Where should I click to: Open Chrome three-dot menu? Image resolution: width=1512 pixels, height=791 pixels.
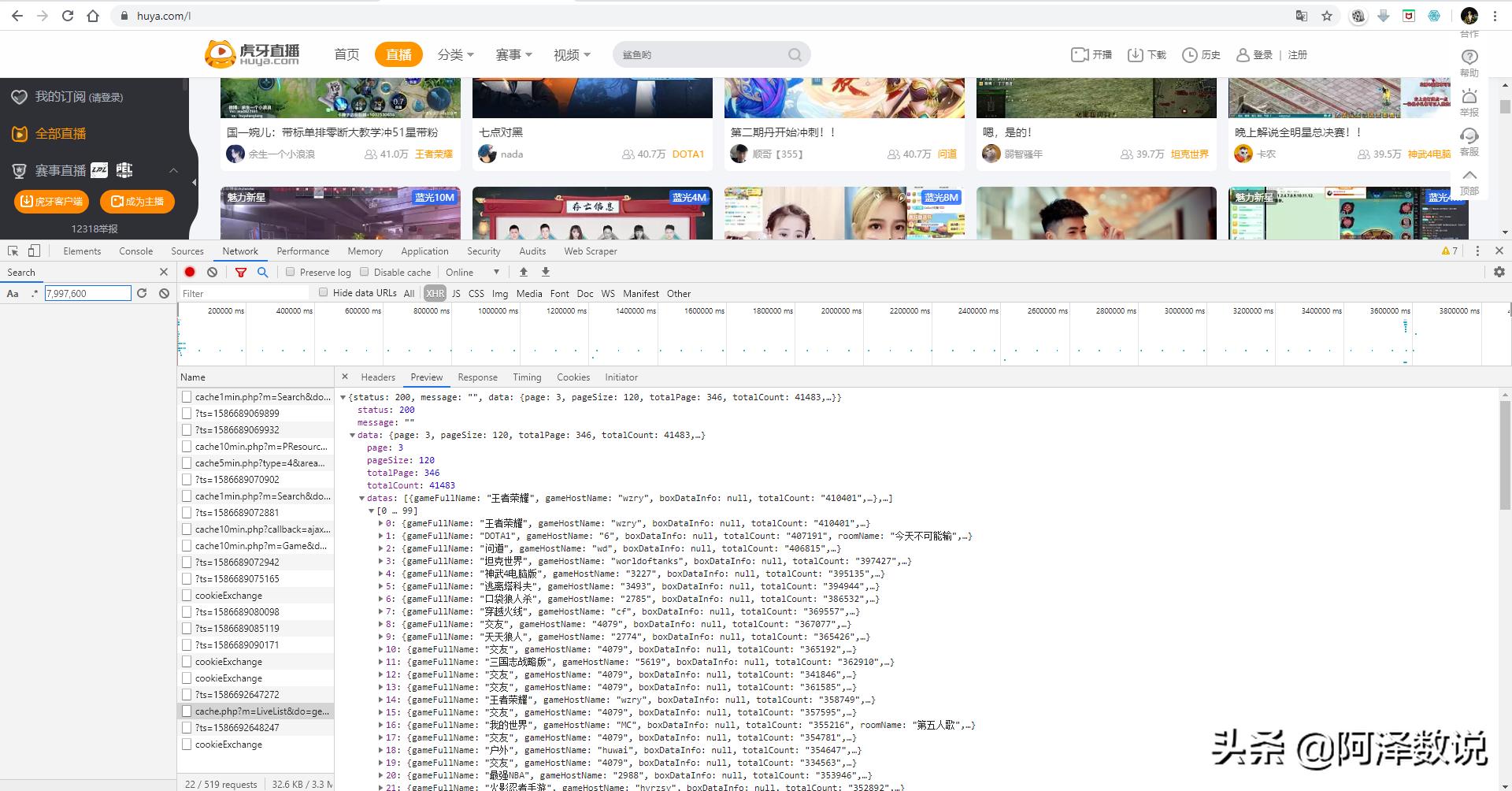[x=1495, y=16]
